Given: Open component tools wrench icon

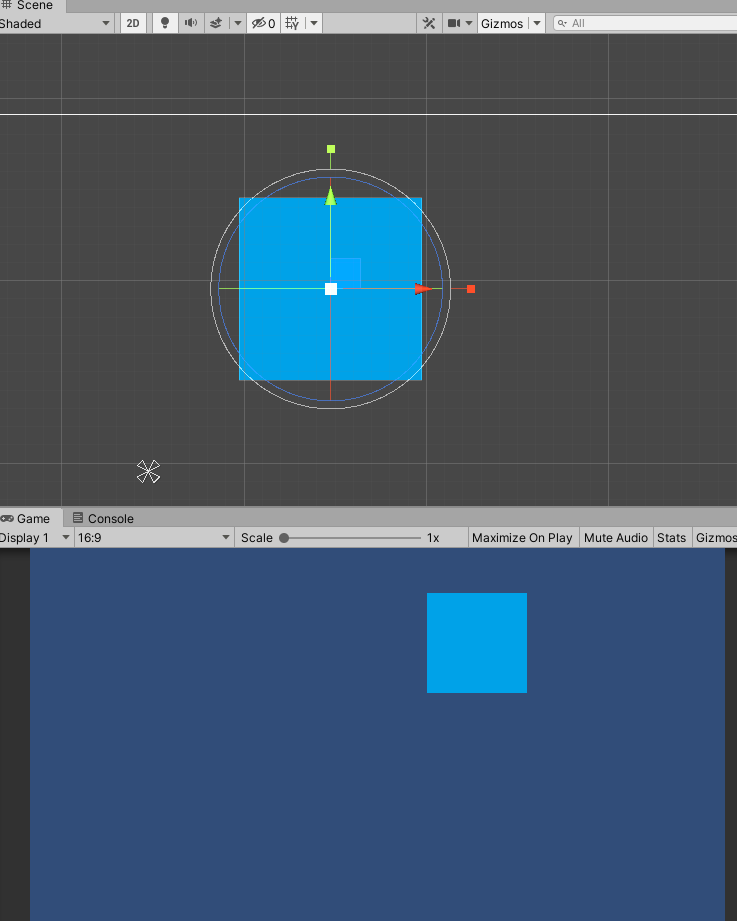Looking at the screenshot, I should [x=429, y=23].
